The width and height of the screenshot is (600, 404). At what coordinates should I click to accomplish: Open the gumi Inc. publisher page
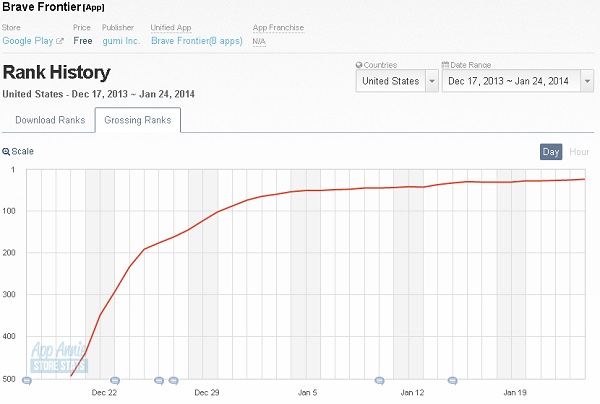coord(121,41)
